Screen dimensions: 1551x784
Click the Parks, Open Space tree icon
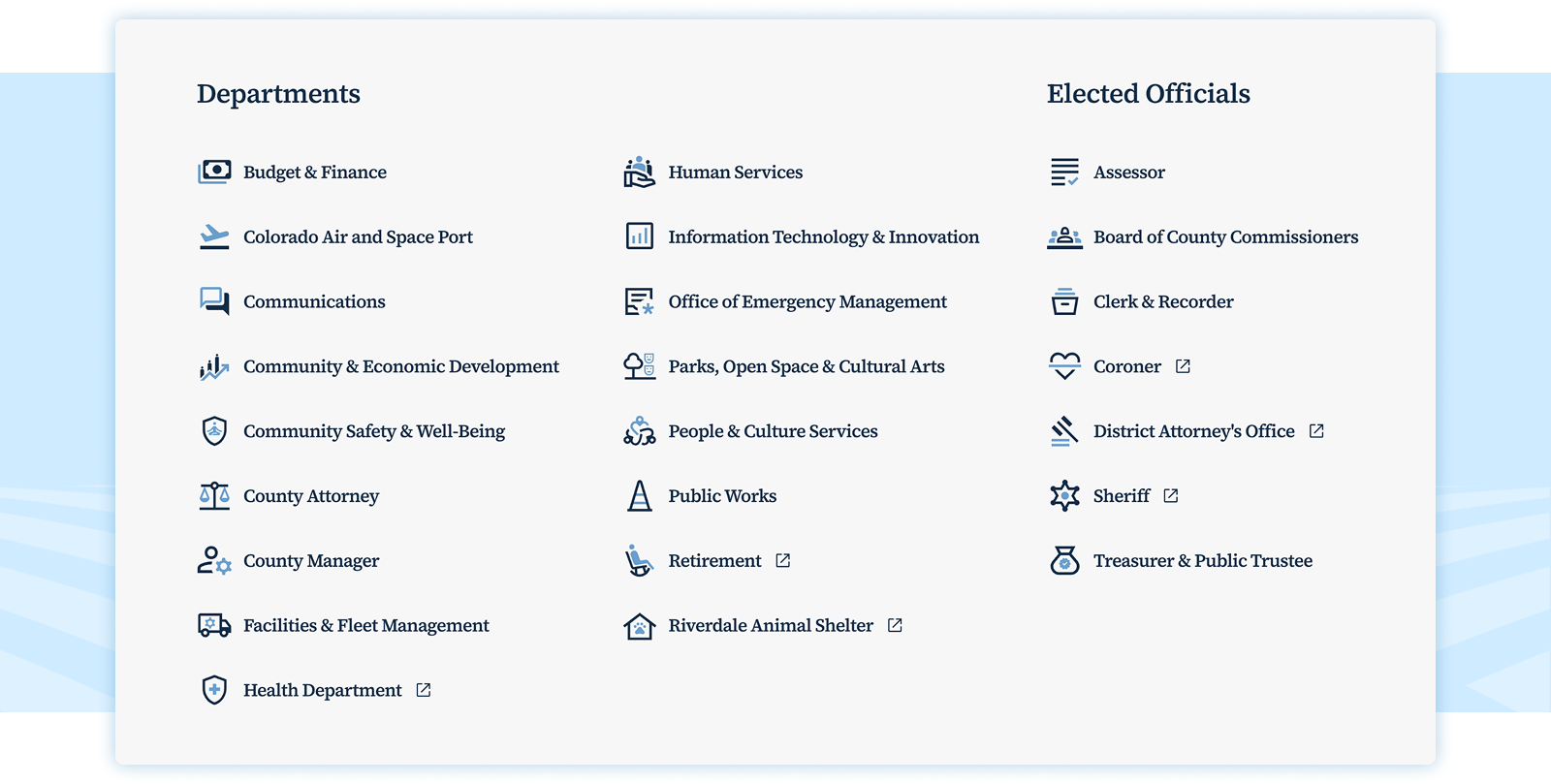pyautogui.click(x=640, y=366)
